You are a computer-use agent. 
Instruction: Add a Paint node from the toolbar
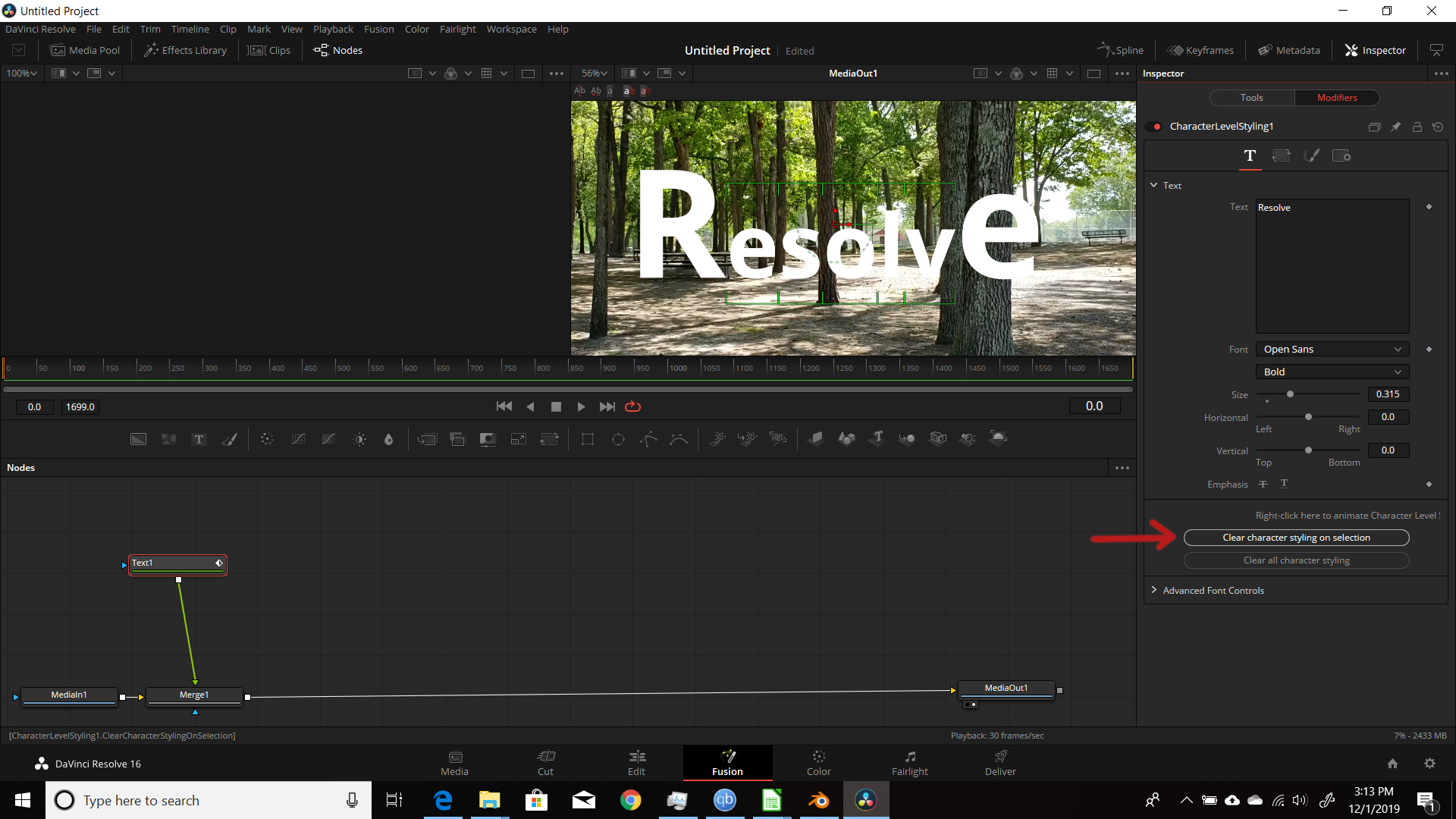[x=229, y=439]
